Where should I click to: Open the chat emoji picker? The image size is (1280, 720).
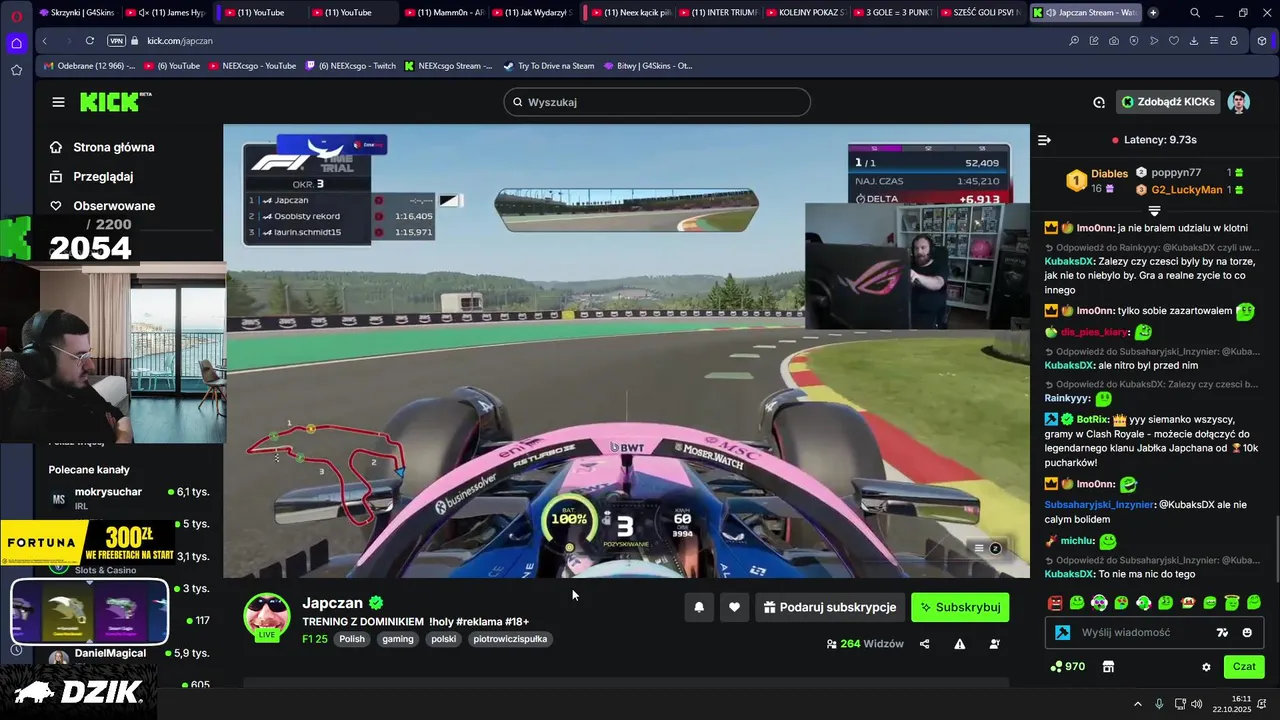tap(1247, 632)
